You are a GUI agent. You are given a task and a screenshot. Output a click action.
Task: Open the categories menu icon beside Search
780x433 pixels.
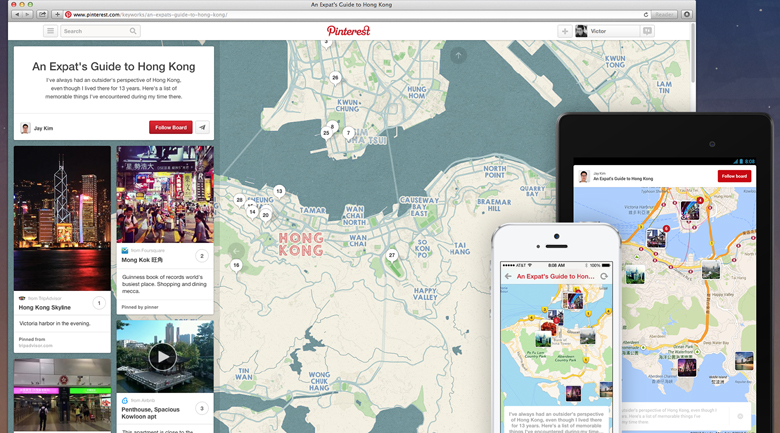[x=50, y=31]
